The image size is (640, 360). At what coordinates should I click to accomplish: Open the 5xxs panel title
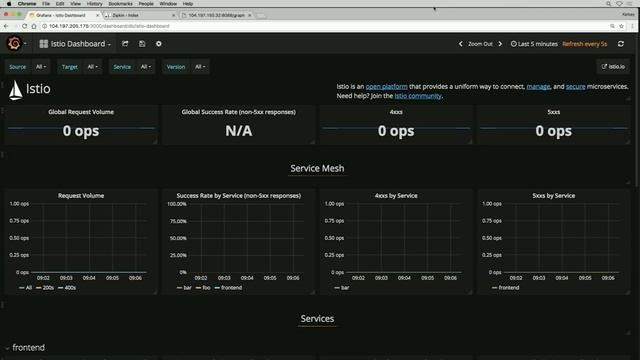pyautogui.click(x=553, y=112)
